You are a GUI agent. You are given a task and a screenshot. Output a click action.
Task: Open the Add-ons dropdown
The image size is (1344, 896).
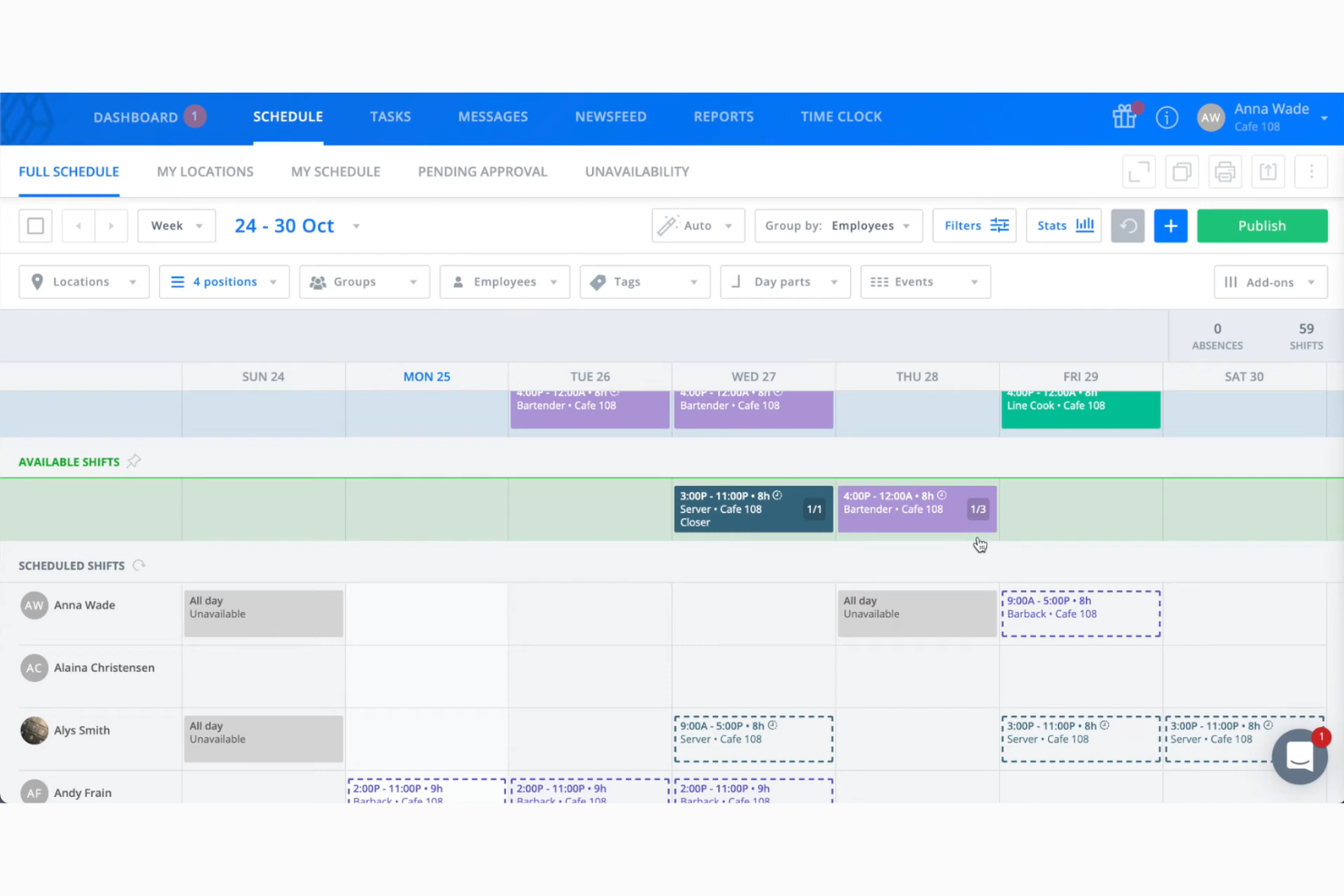click(1270, 282)
